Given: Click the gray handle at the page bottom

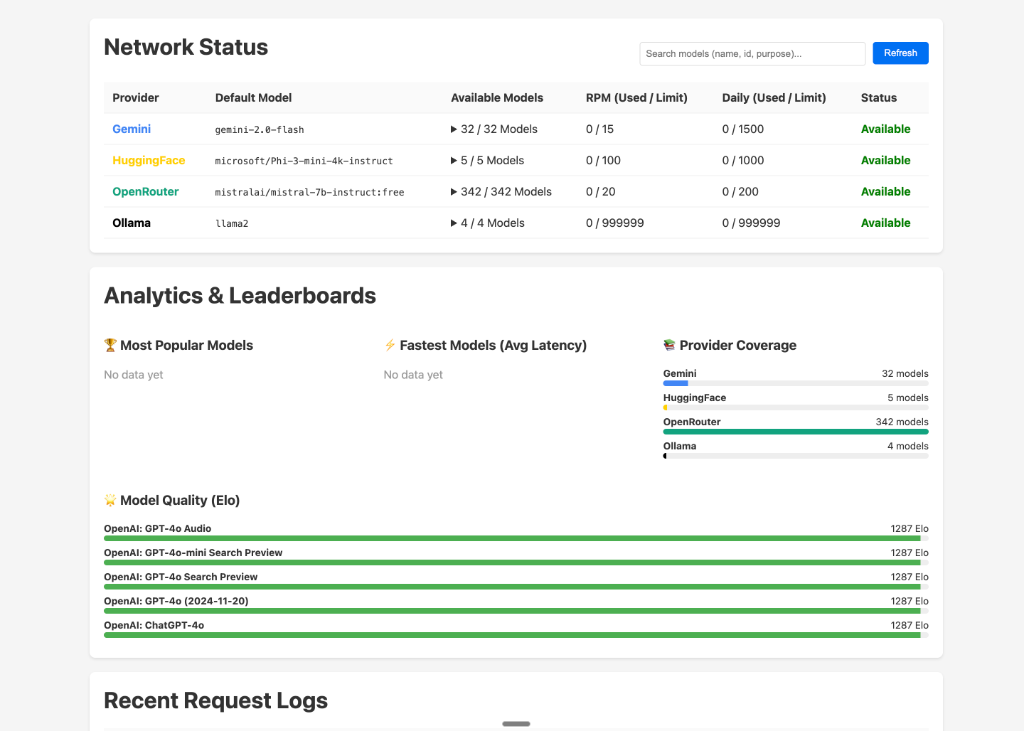Looking at the screenshot, I should [516, 724].
